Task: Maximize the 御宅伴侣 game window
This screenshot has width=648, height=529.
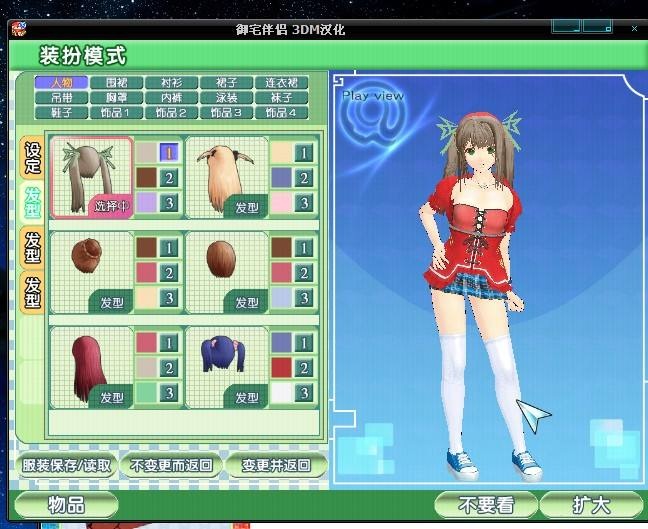Action: coord(598,27)
